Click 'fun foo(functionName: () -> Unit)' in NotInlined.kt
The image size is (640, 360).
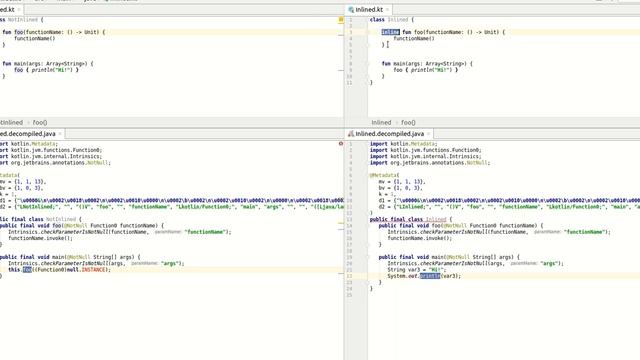coord(51,32)
